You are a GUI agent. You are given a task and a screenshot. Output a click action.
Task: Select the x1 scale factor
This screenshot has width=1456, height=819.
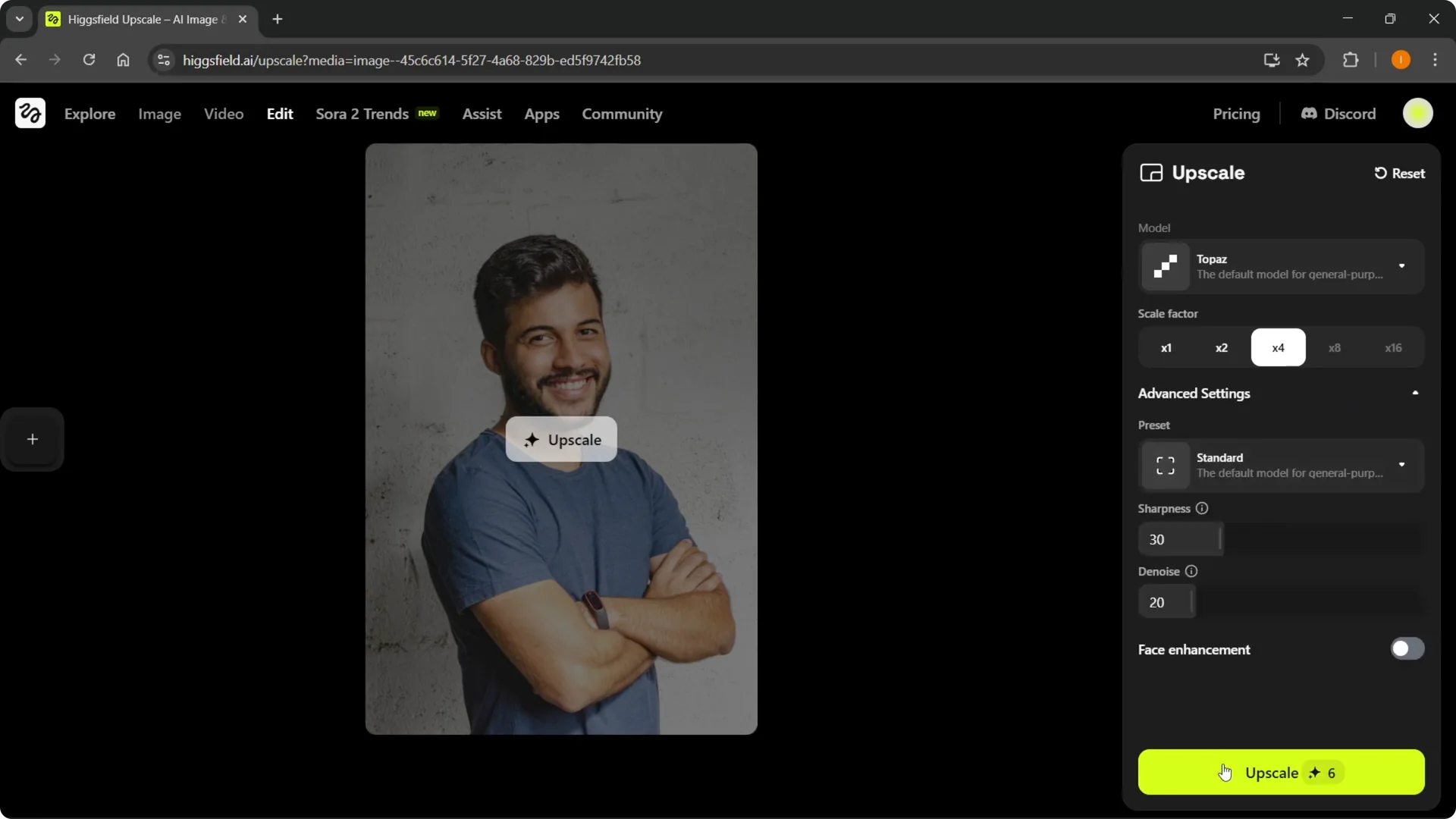[x=1167, y=347]
